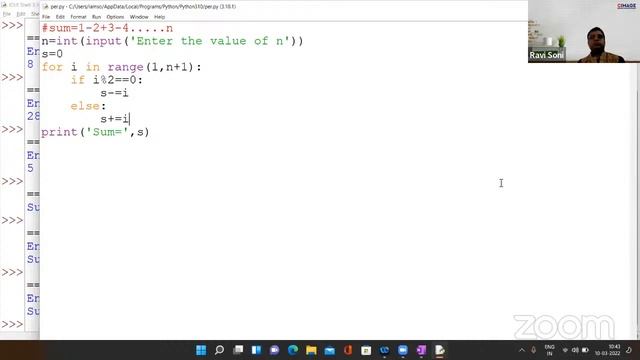Open the Widgets panel icon
This screenshot has width=640, height=360.
[256, 350]
